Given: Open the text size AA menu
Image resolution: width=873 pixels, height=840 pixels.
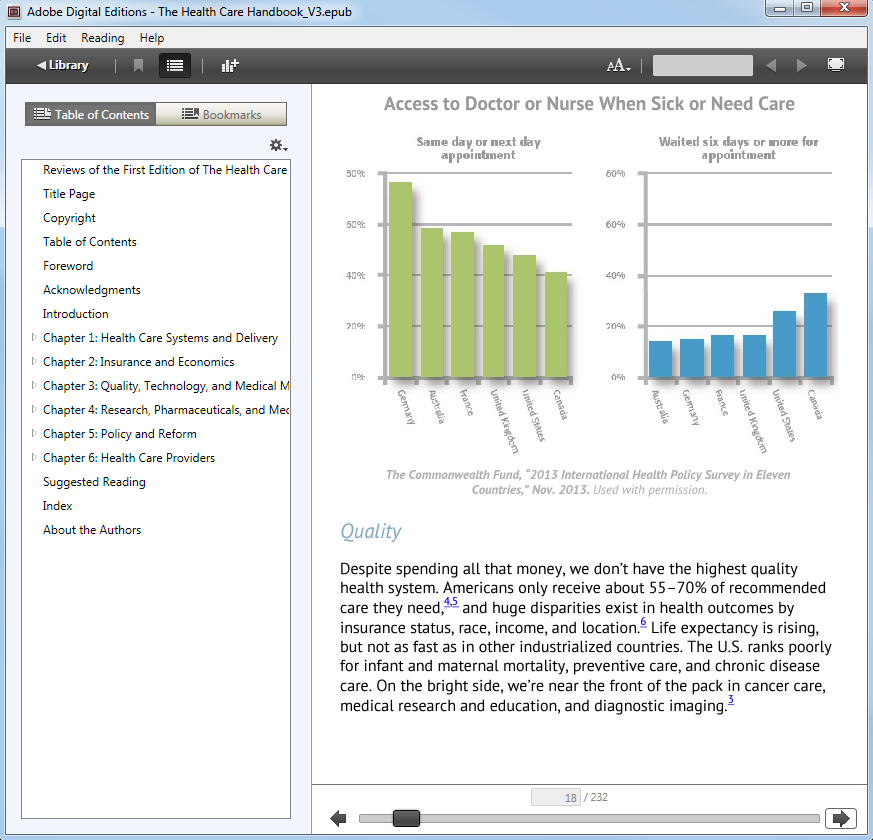Looking at the screenshot, I should (x=618, y=66).
